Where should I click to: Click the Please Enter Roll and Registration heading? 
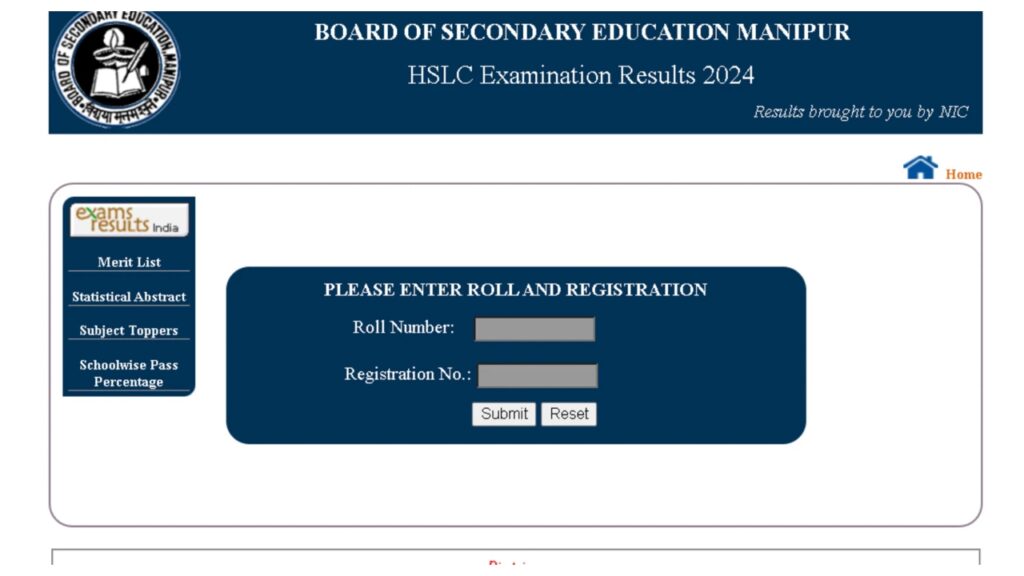514,290
